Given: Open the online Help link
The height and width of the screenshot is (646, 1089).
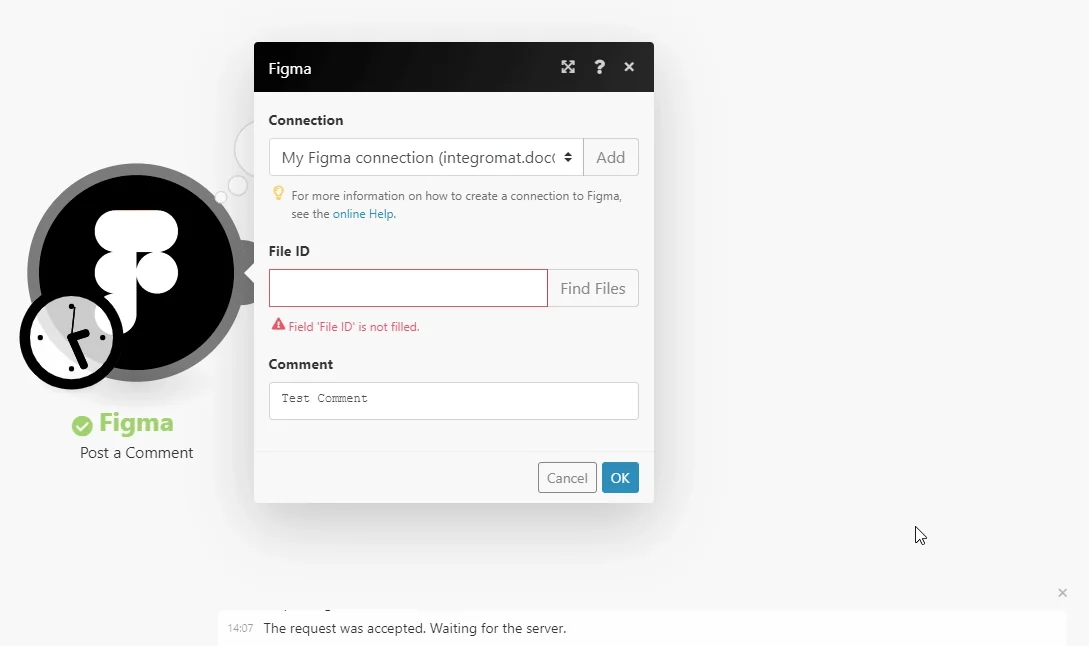Looking at the screenshot, I should tap(363, 214).
